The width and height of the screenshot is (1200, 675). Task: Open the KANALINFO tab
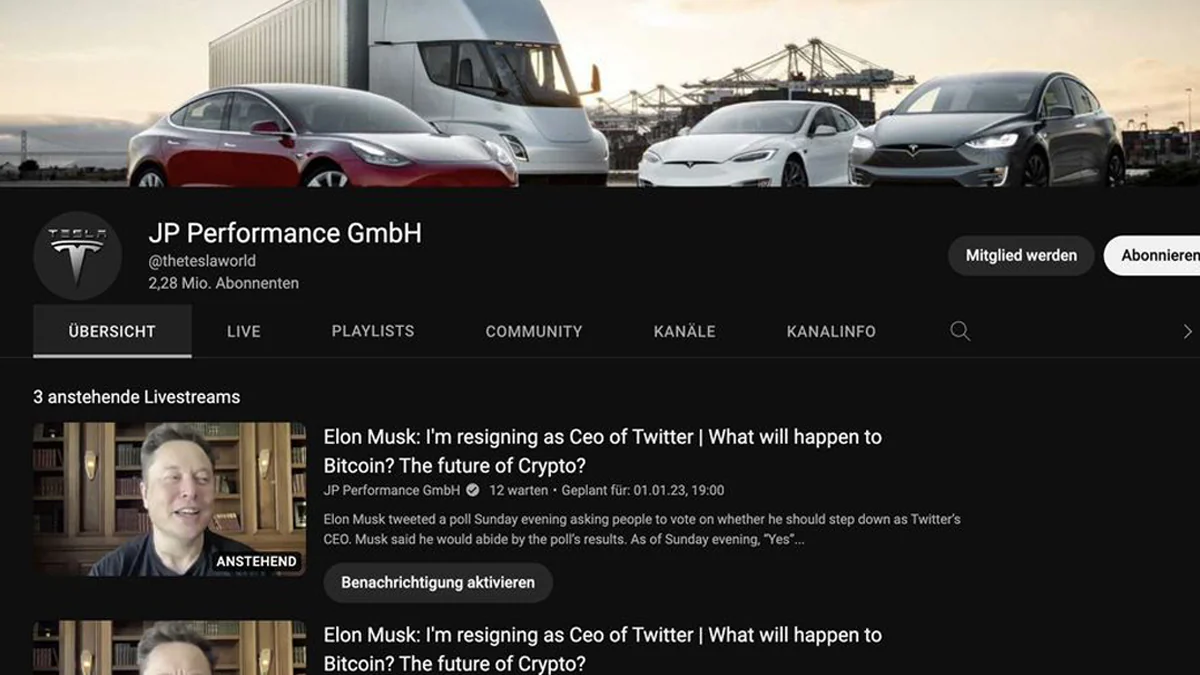click(x=831, y=331)
